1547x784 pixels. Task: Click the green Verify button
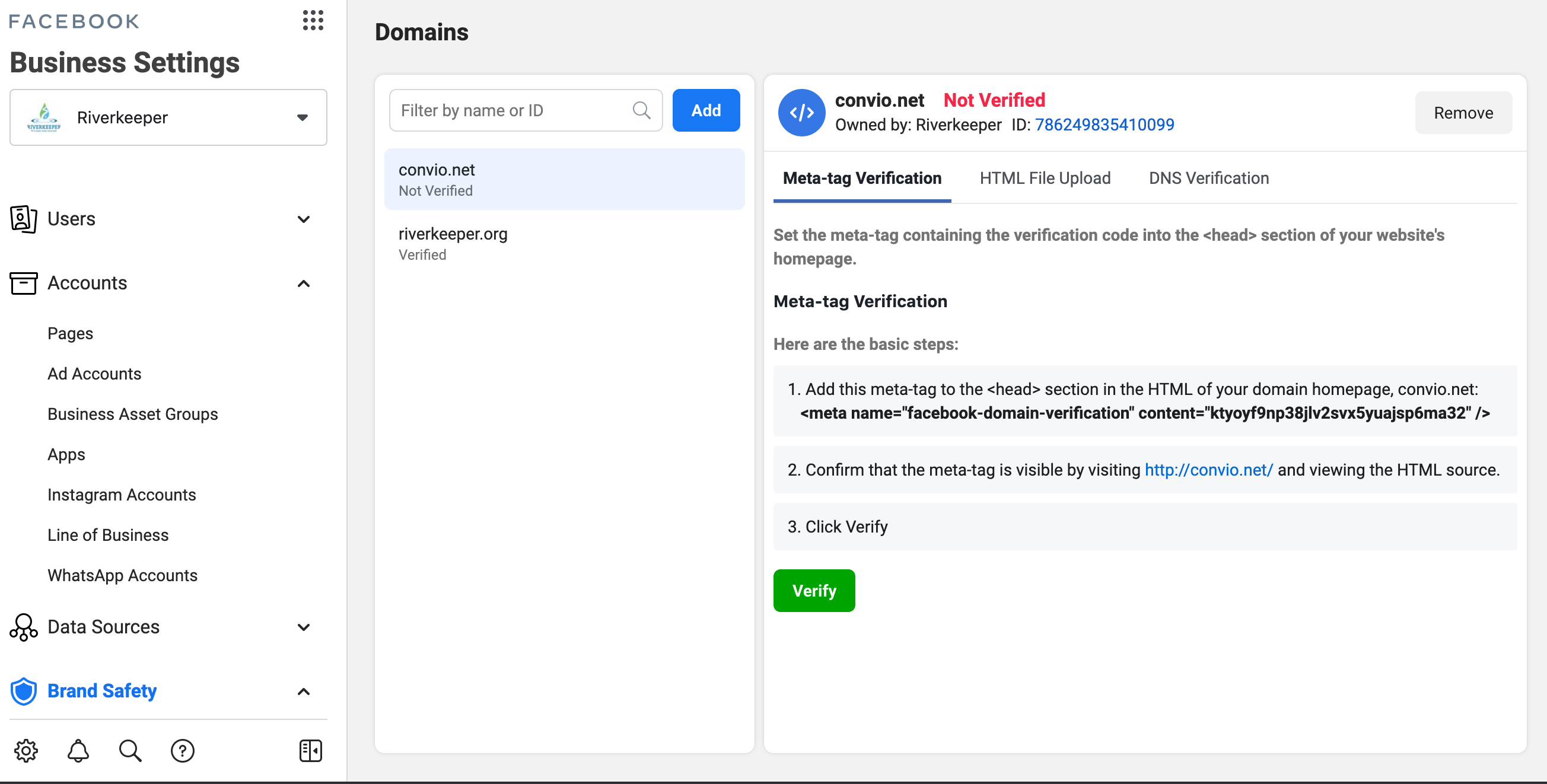814,591
